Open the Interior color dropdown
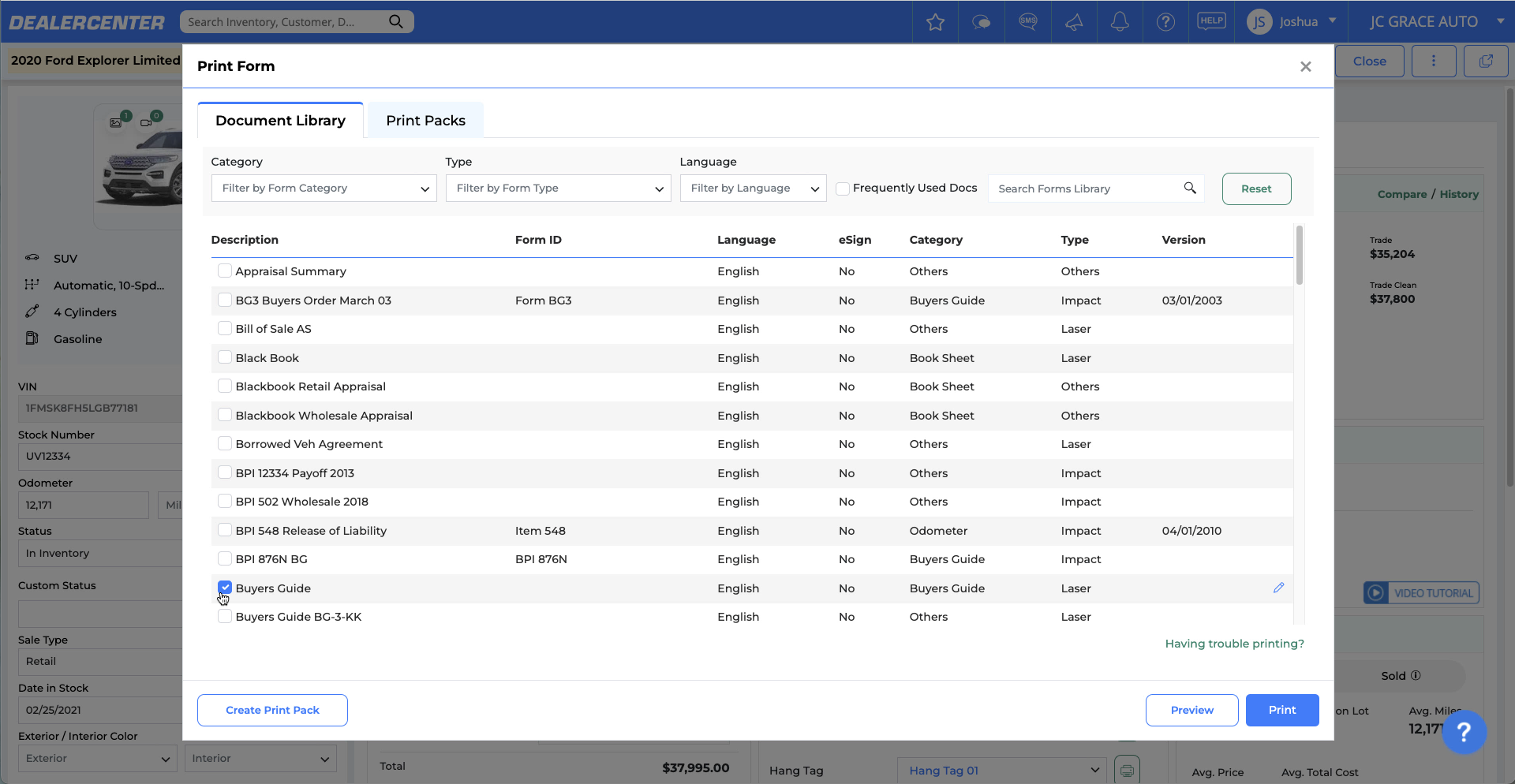The width and height of the screenshot is (1515, 784). 260,758
